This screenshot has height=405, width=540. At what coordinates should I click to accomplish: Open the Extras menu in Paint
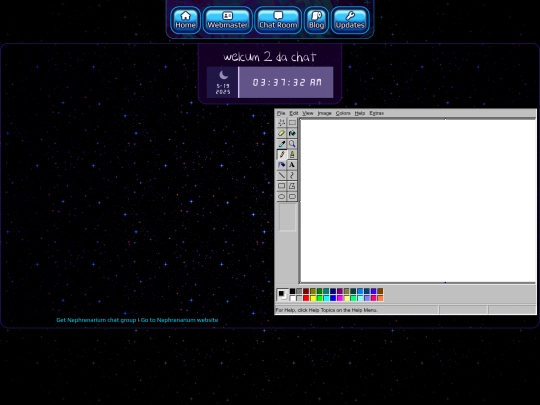coord(376,113)
